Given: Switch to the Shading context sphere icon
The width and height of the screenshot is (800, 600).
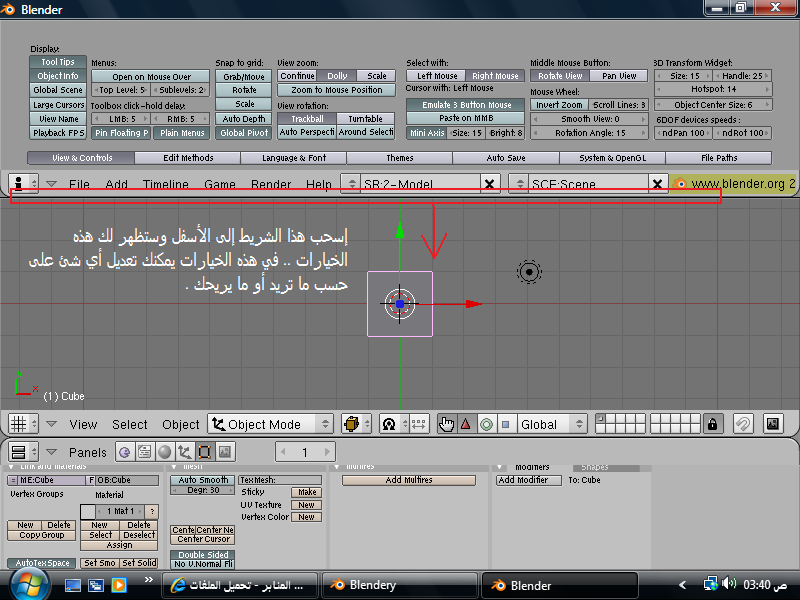Looking at the screenshot, I should pyautogui.click(x=165, y=452).
